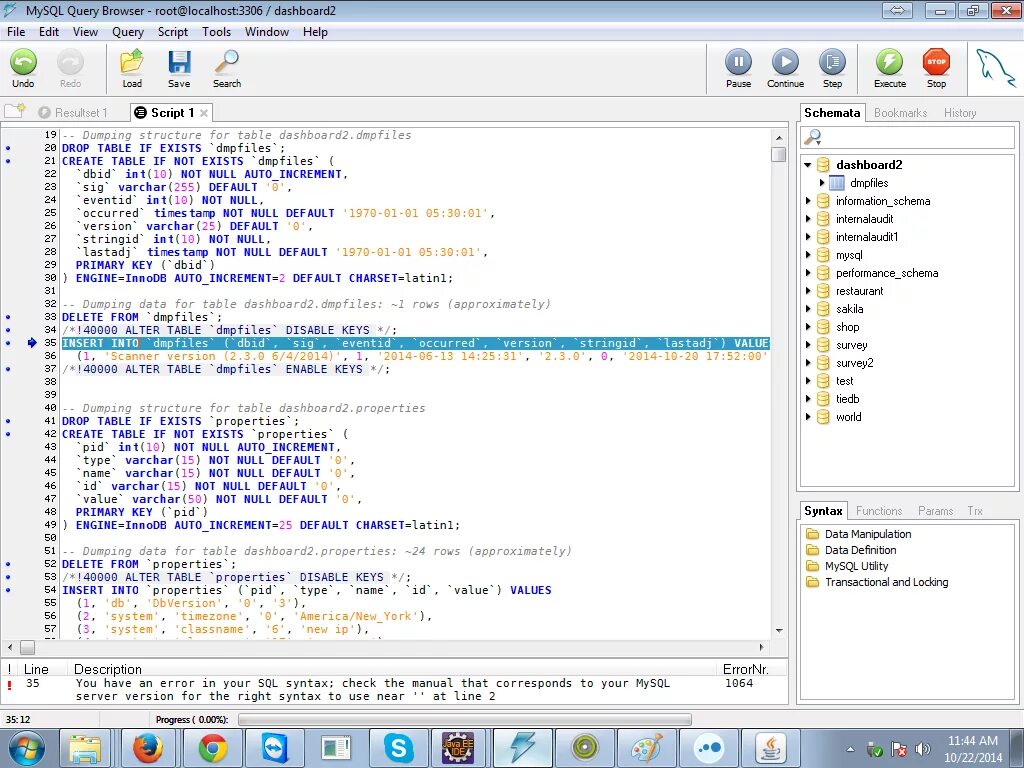Expand the restaurant schema
Screen dimensions: 1024x768
coord(808,291)
